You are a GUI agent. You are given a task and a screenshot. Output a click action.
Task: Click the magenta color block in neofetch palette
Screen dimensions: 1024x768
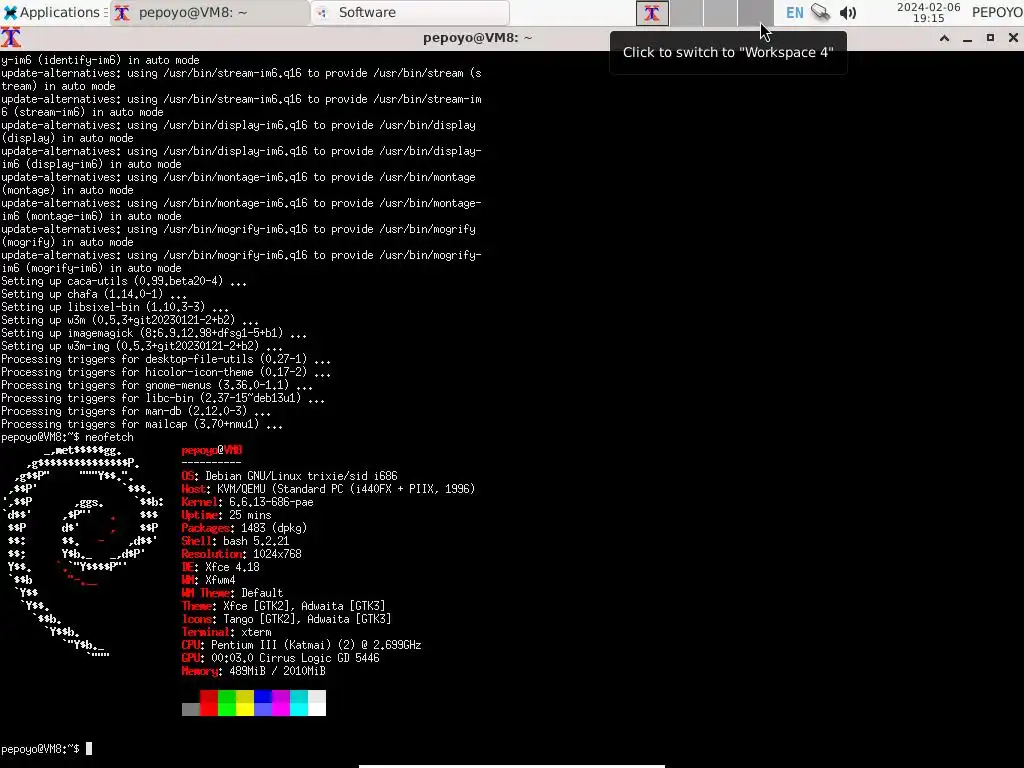tap(281, 703)
